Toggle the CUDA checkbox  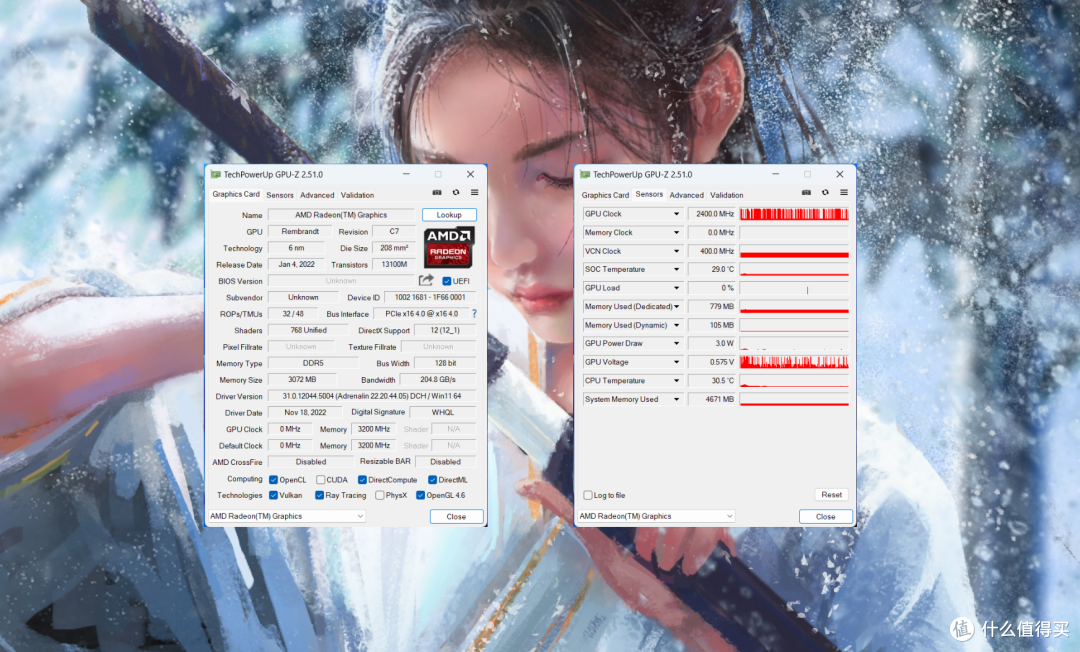click(x=320, y=480)
